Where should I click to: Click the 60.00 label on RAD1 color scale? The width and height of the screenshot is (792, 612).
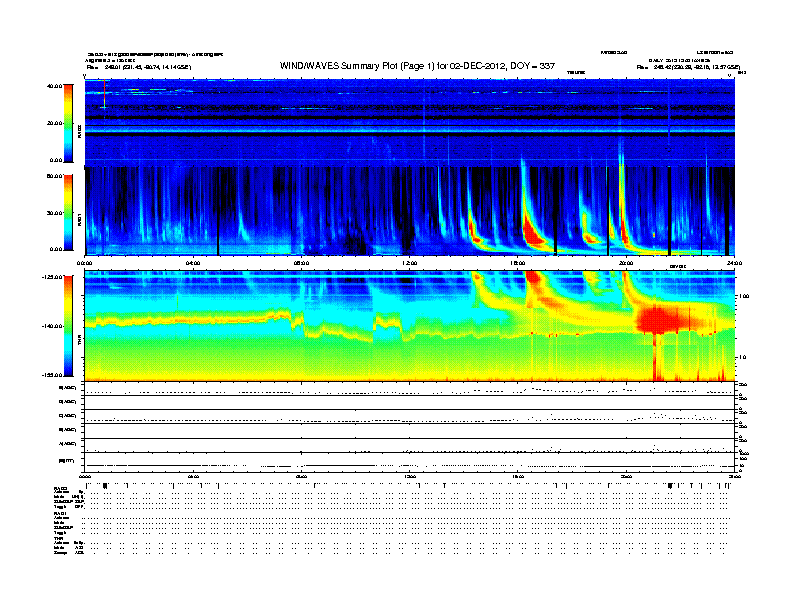coord(54,176)
